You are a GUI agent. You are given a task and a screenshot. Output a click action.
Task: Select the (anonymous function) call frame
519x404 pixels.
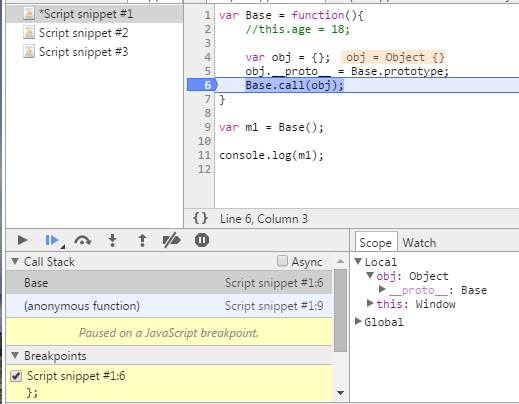click(169, 306)
